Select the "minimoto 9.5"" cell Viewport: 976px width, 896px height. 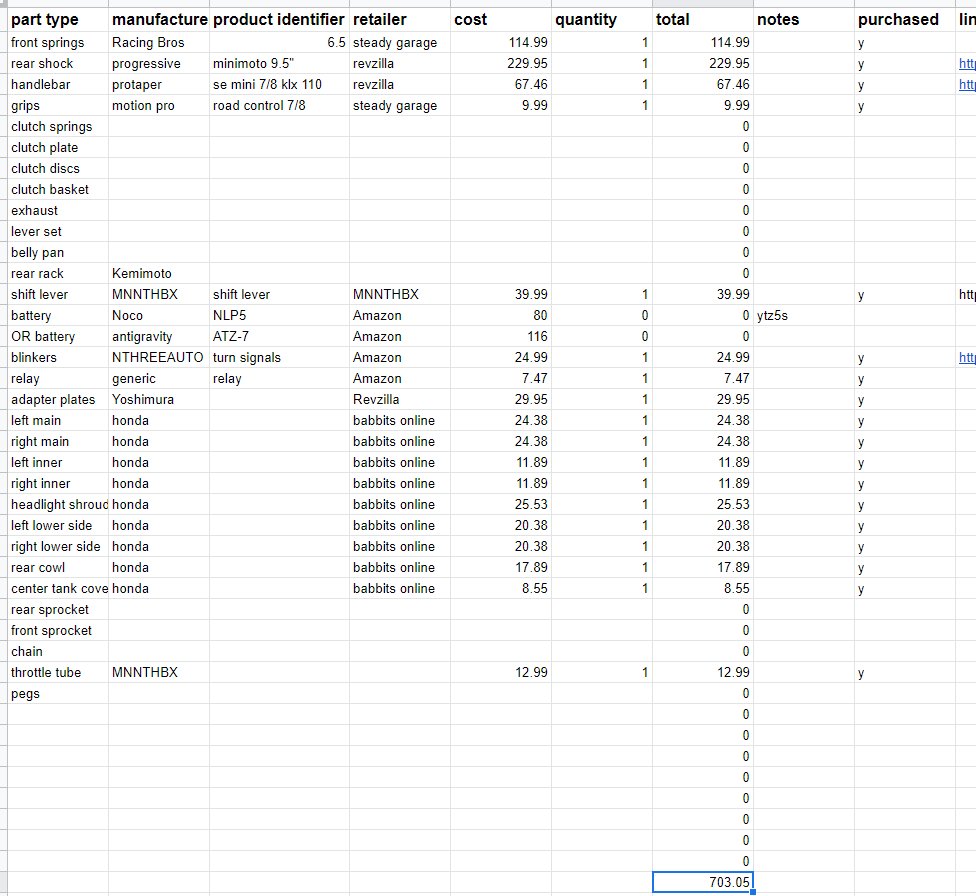279,64
